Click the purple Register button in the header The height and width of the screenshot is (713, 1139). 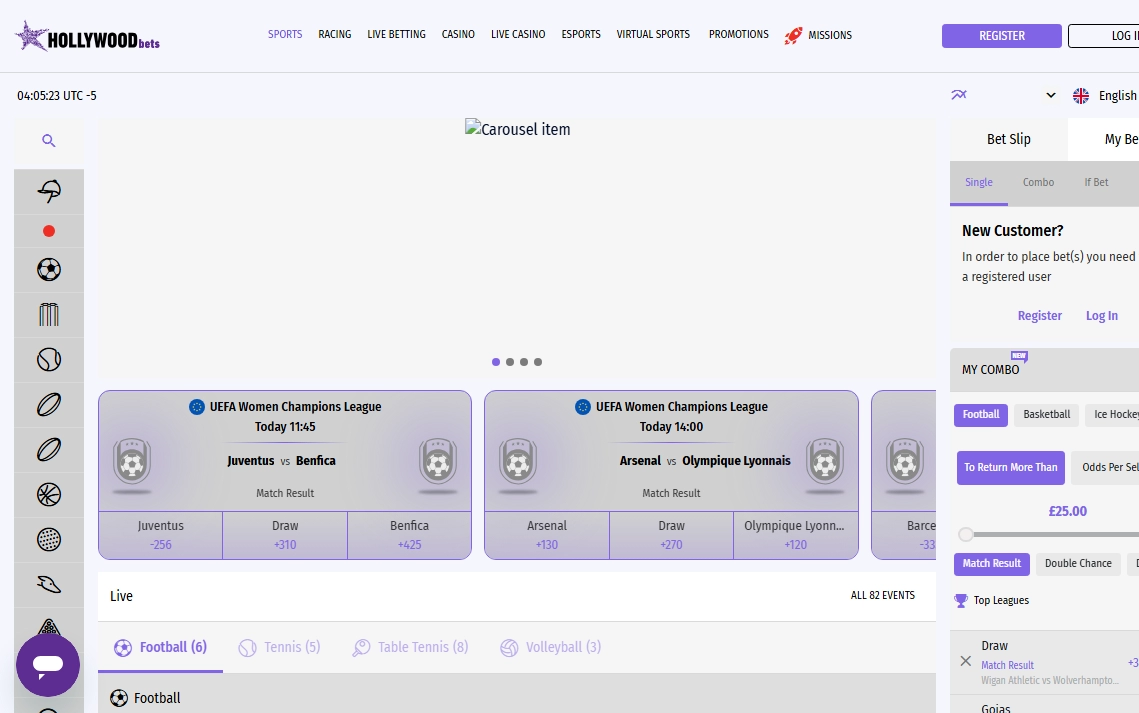1002,36
